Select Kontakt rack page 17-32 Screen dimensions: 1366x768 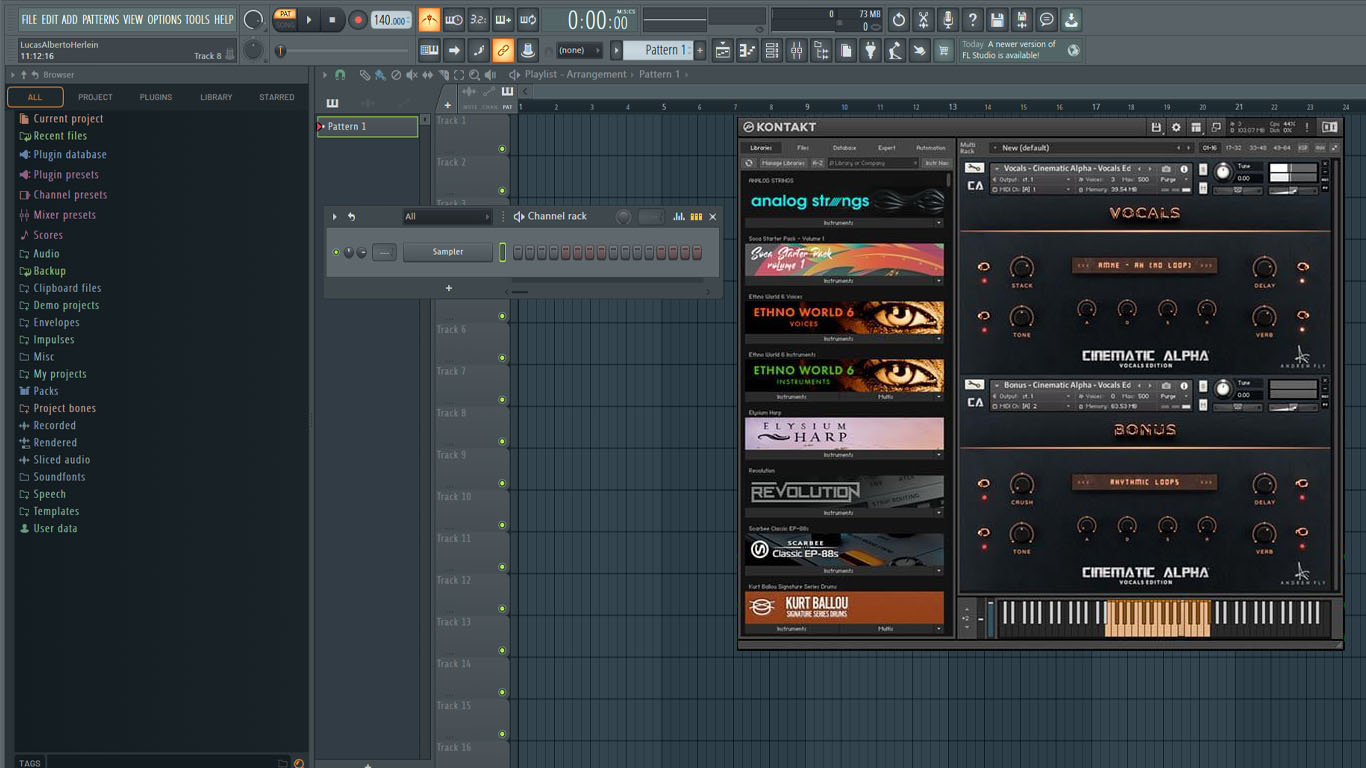(x=1233, y=148)
